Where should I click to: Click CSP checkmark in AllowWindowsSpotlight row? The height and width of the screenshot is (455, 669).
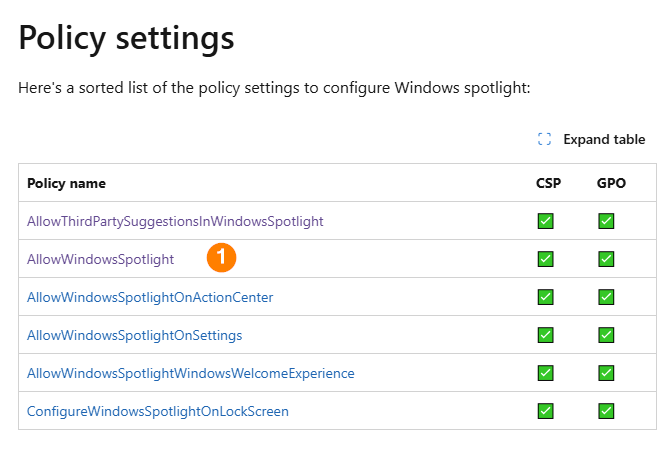tap(546, 259)
